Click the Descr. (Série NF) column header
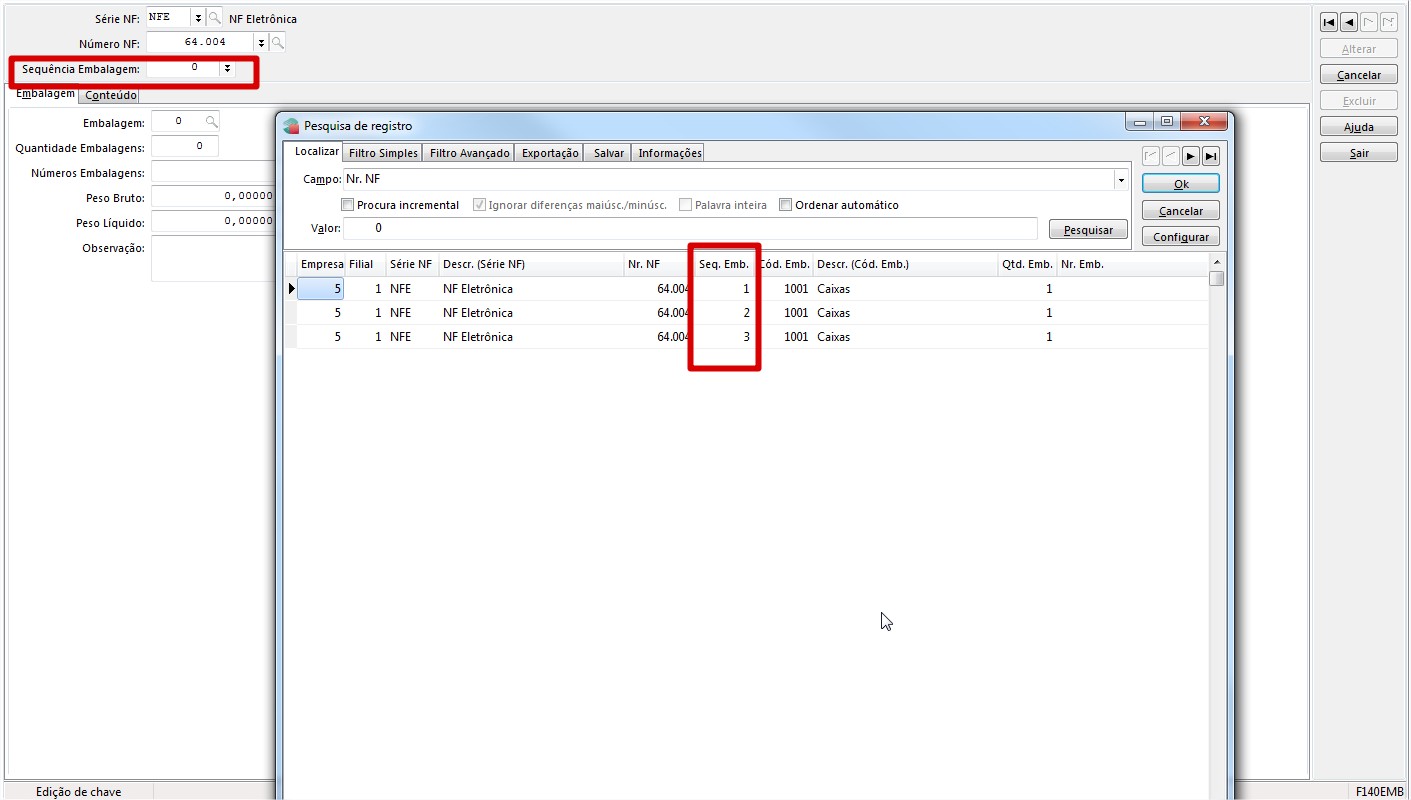1411x800 pixels. [531, 264]
